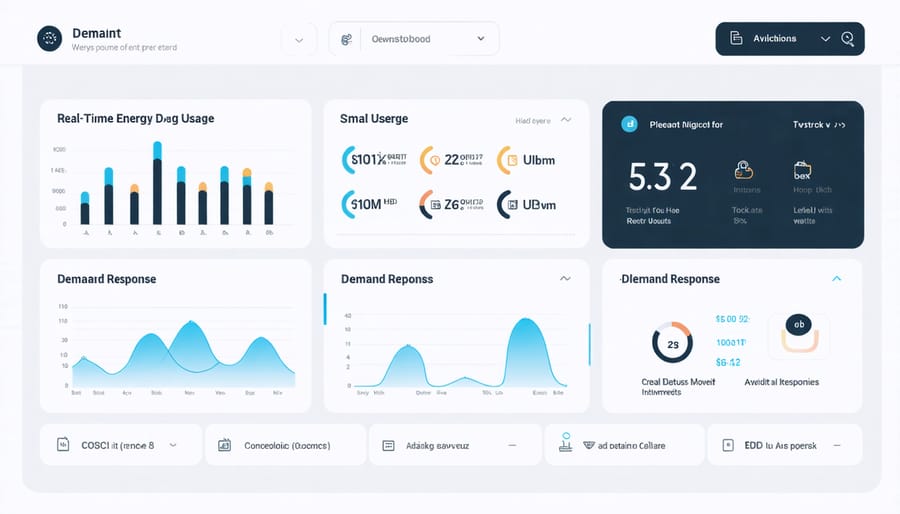Screen dimensions: 900x514
Task: Click the box icon labeled bex
Action: (x=802, y=170)
